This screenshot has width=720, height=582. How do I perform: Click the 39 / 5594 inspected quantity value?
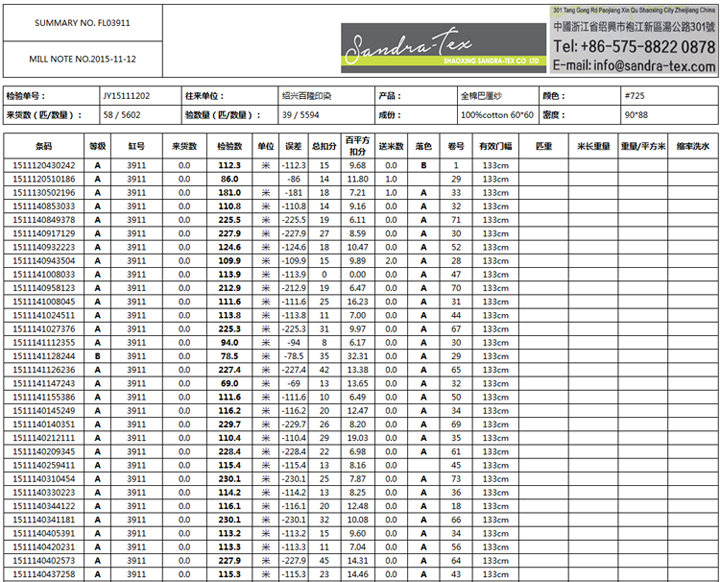click(x=300, y=115)
